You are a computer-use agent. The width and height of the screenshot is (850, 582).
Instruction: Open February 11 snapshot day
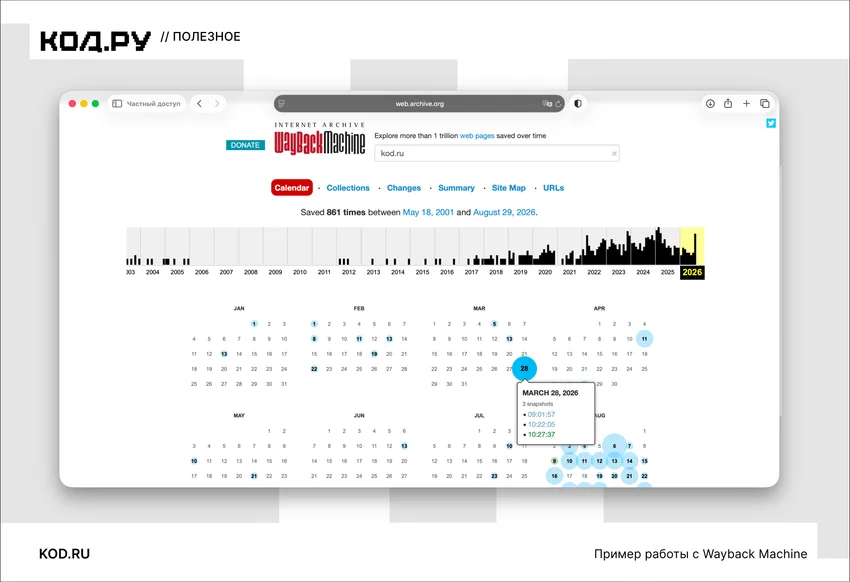[x=359, y=339]
